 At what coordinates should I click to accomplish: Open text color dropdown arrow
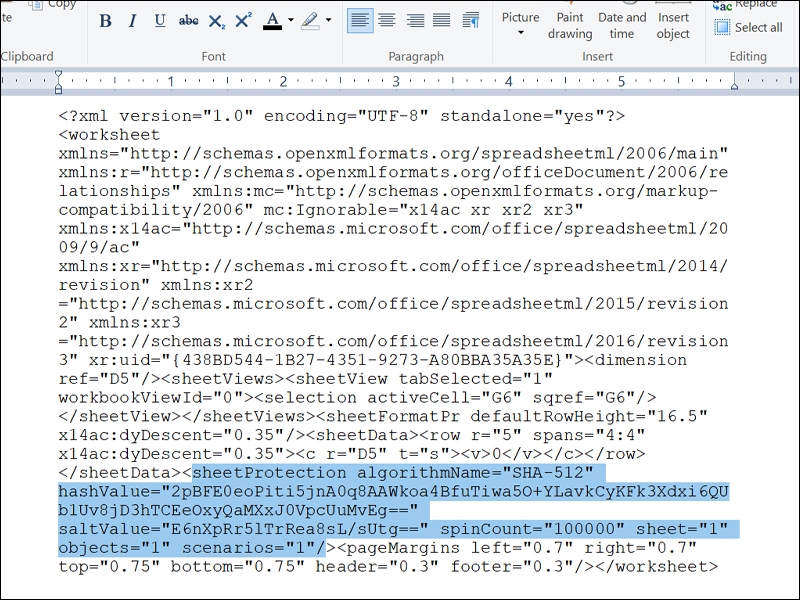pyautogui.click(x=291, y=21)
